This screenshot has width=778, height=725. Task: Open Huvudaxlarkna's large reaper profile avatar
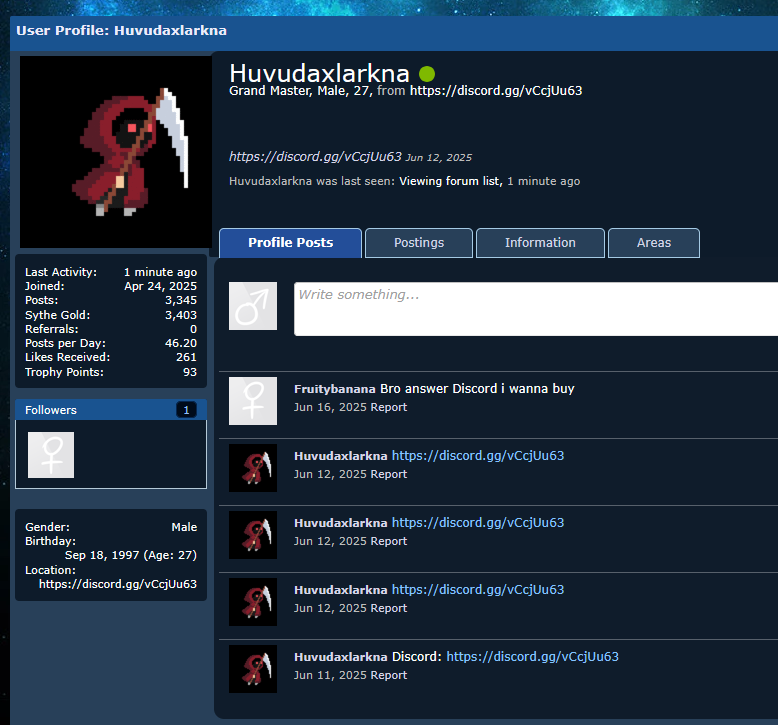click(116, 152)
